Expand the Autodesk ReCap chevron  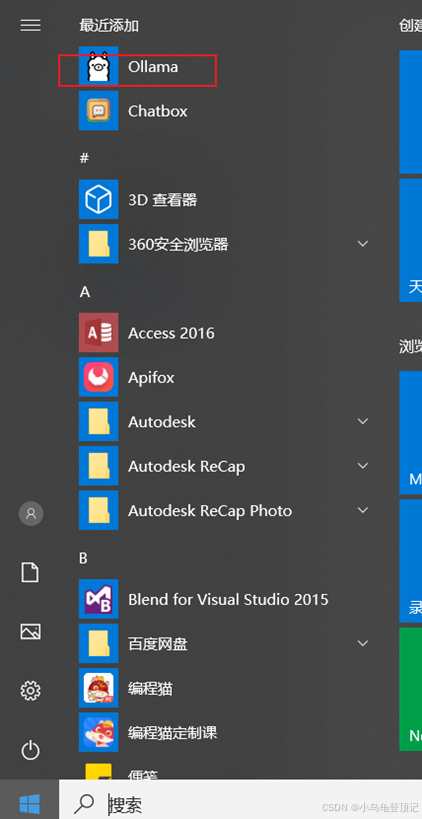point(362,466)
